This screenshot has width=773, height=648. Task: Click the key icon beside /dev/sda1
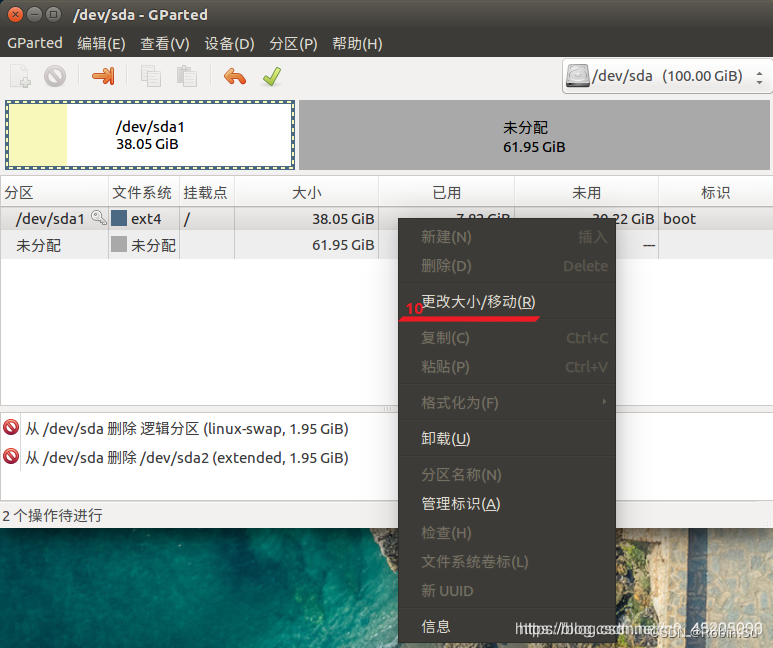tap(99, 217)
